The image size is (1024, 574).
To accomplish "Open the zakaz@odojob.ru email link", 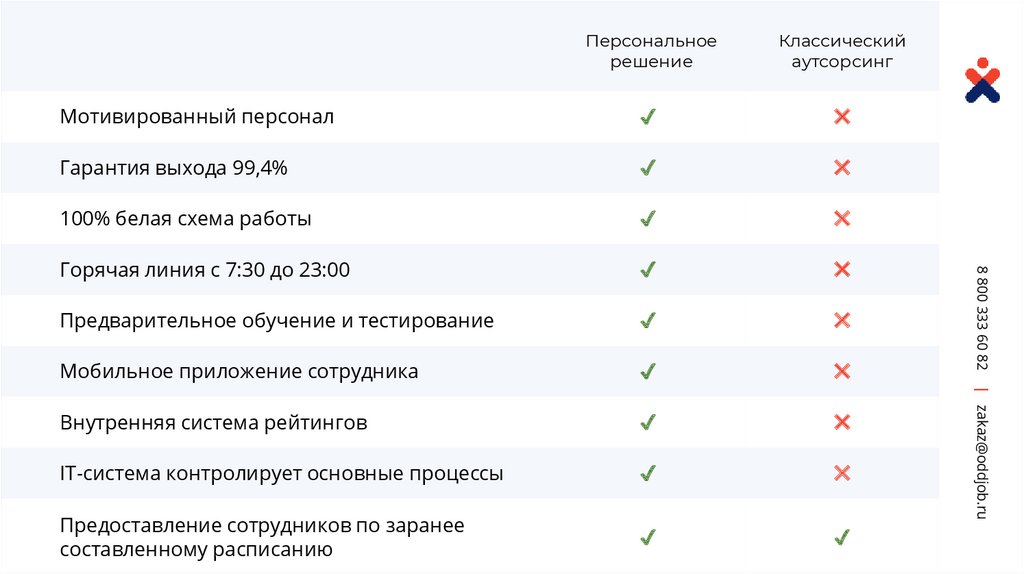I will click(x=981, y=461).
